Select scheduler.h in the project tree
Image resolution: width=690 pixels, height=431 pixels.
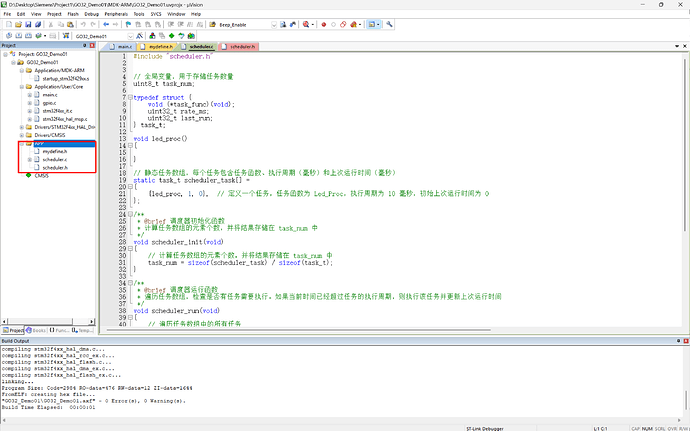[x=55, y=168]
